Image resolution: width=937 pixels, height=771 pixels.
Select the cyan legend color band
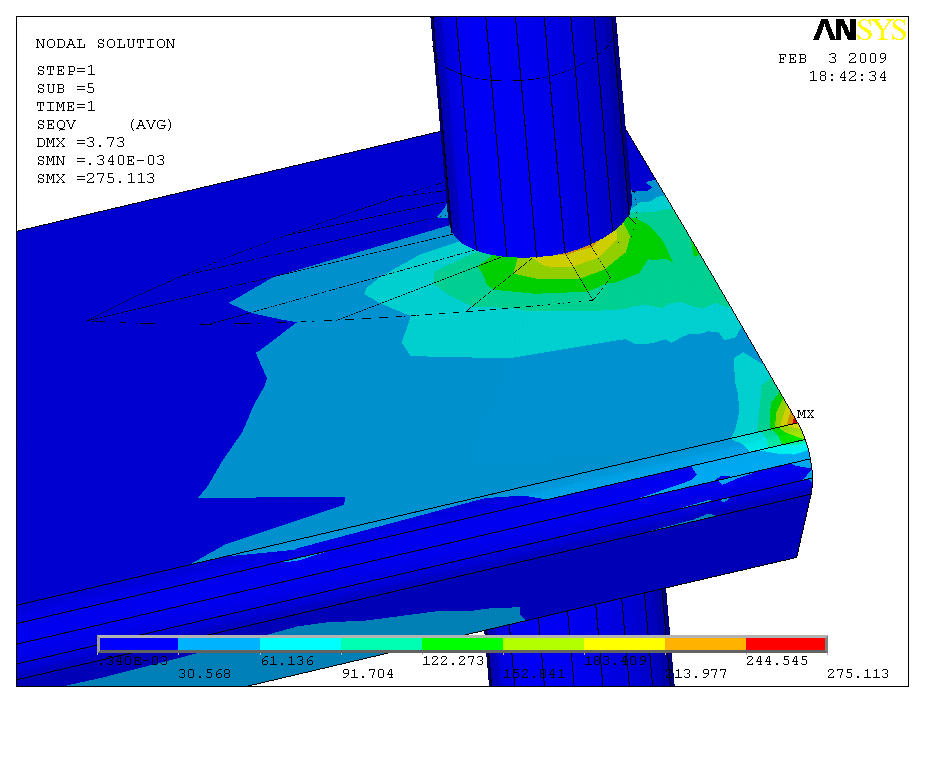[x=300, y=644]
